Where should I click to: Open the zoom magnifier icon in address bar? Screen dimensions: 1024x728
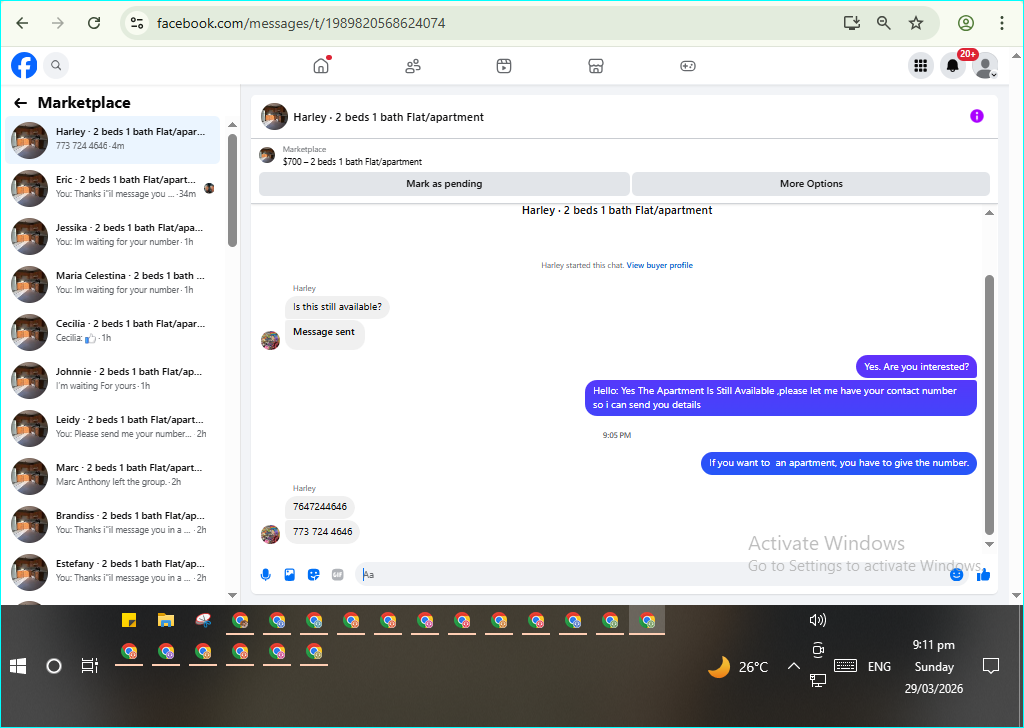884,23
